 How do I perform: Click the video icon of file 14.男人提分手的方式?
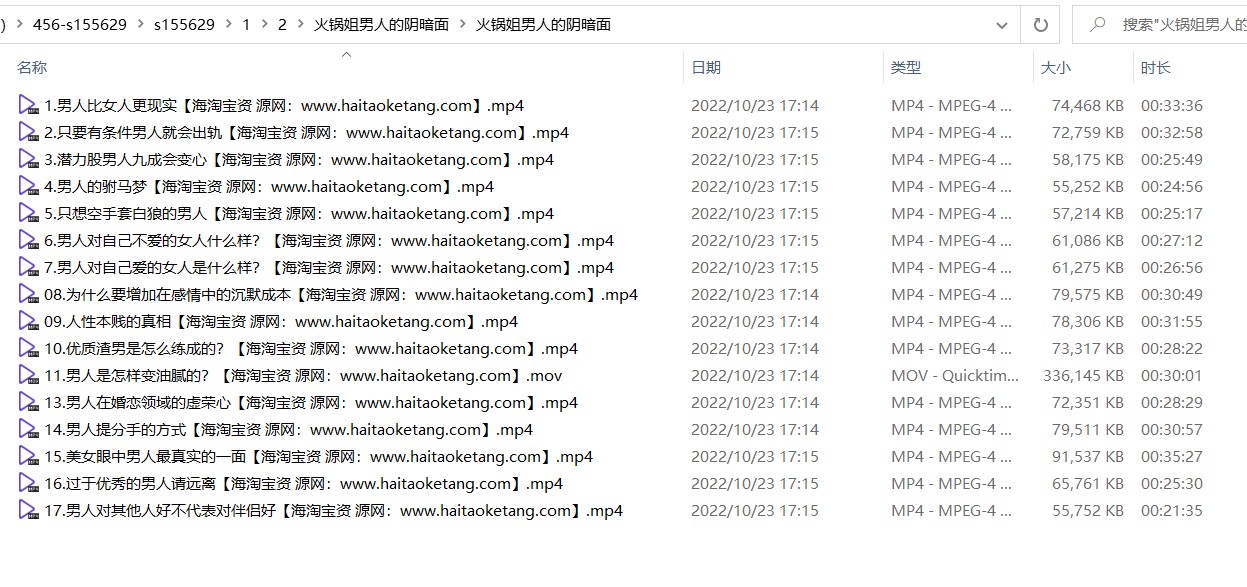tap(28, 429)
